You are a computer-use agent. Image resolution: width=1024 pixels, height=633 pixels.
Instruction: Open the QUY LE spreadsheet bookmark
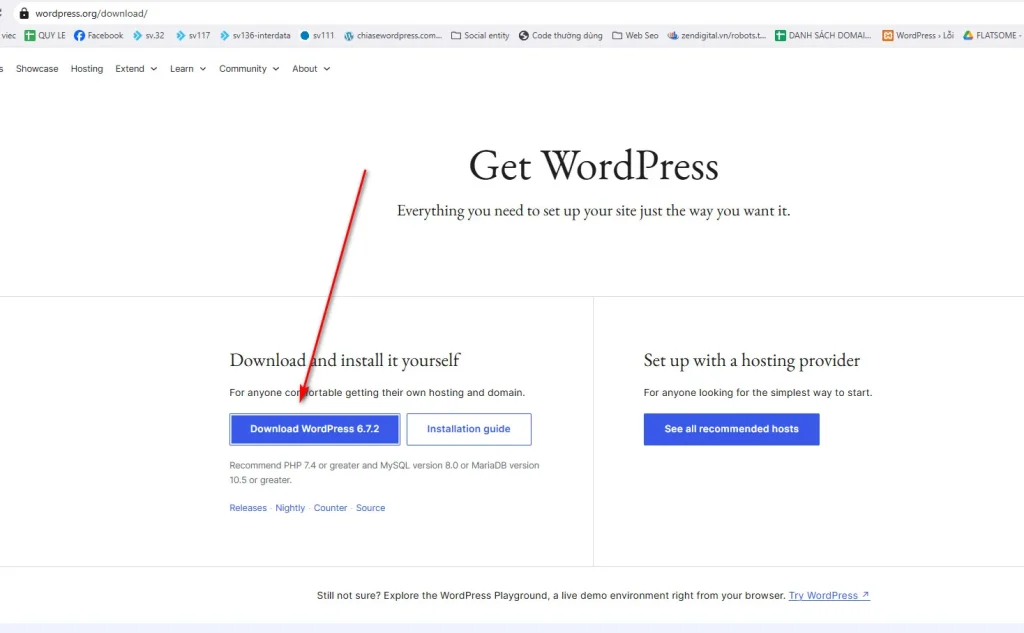tap(45, 35)
